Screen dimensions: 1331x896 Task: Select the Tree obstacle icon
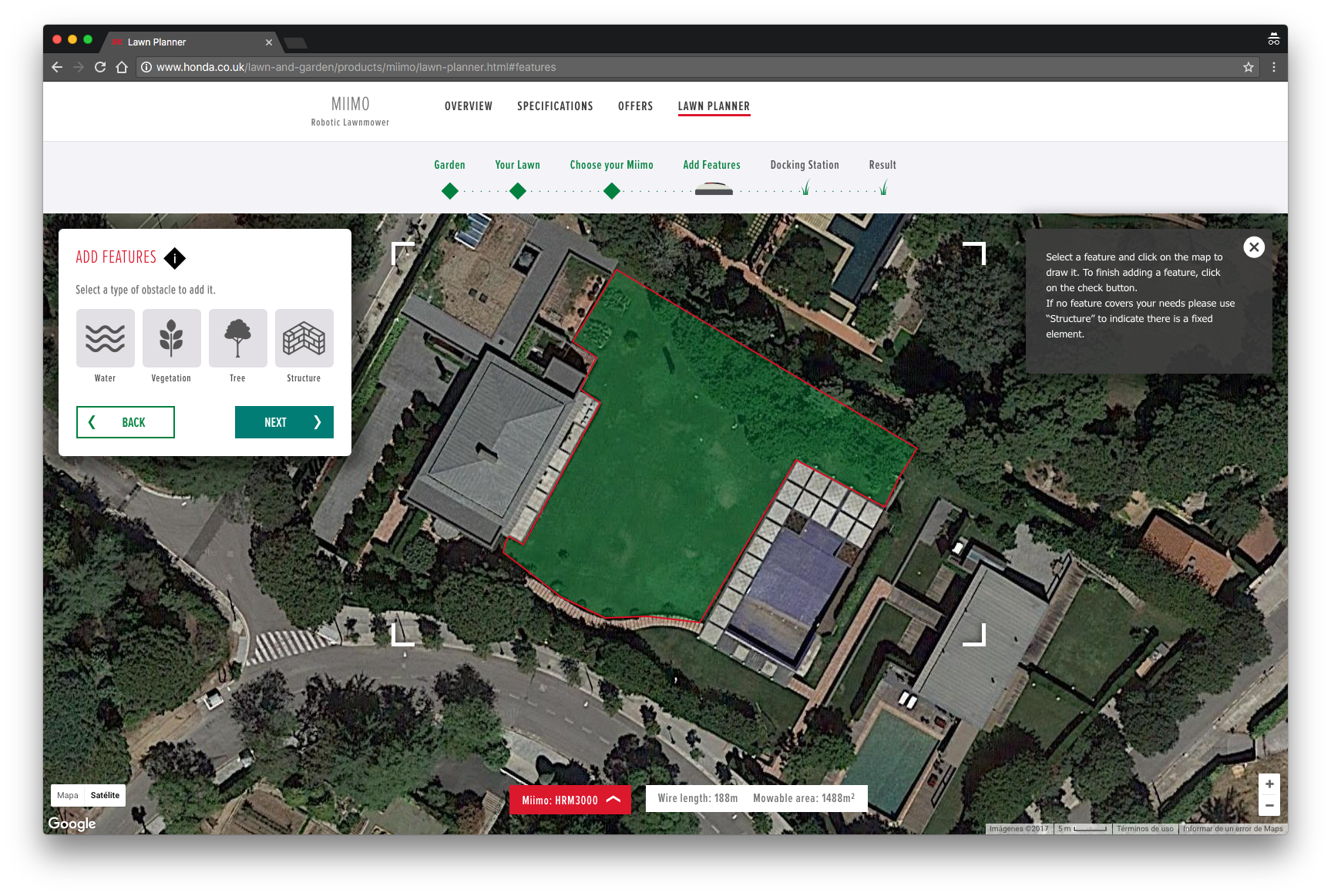237,338
